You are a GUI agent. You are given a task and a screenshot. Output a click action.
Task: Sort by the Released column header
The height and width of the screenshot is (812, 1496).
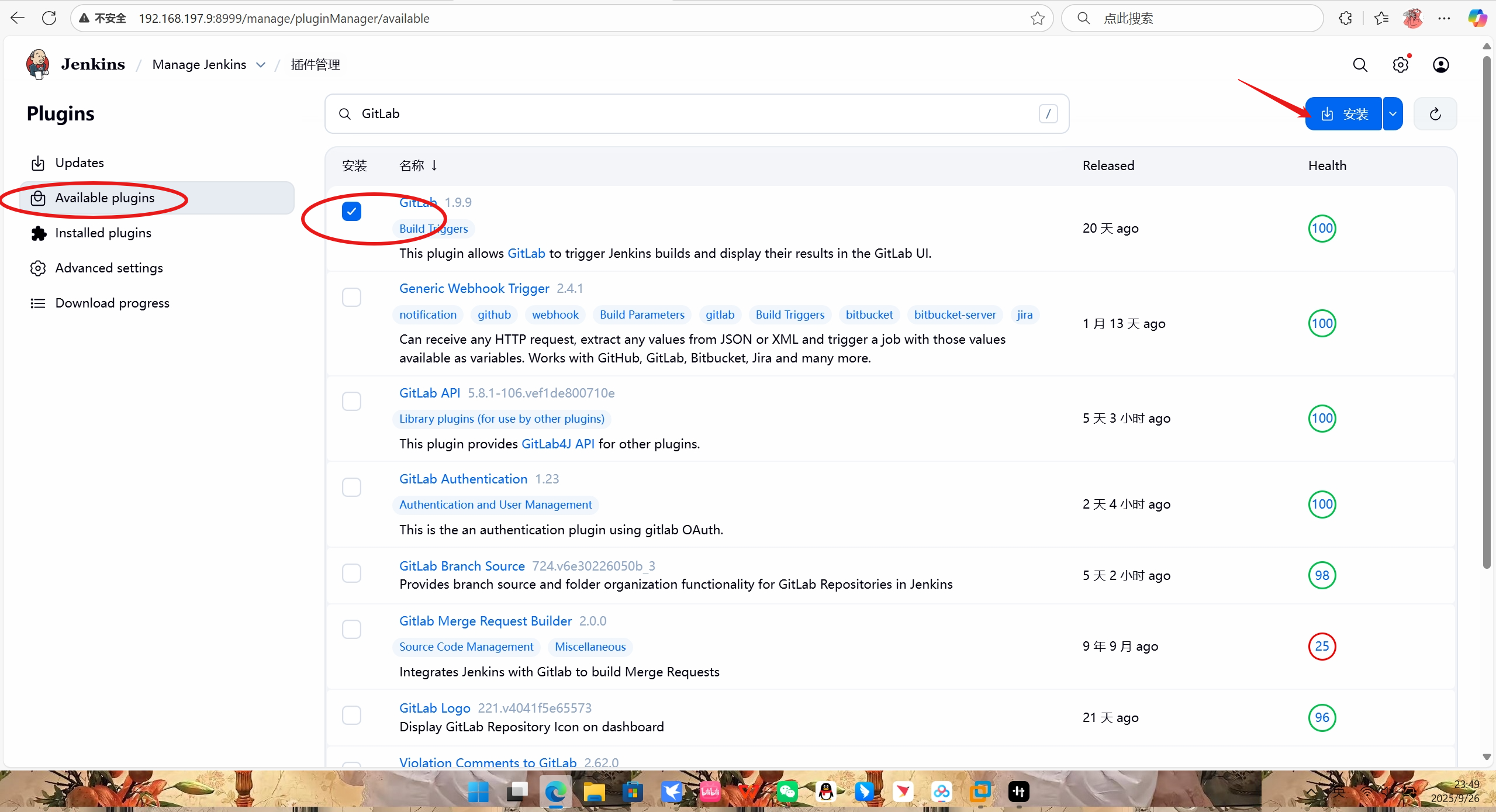coord(1108,165)
